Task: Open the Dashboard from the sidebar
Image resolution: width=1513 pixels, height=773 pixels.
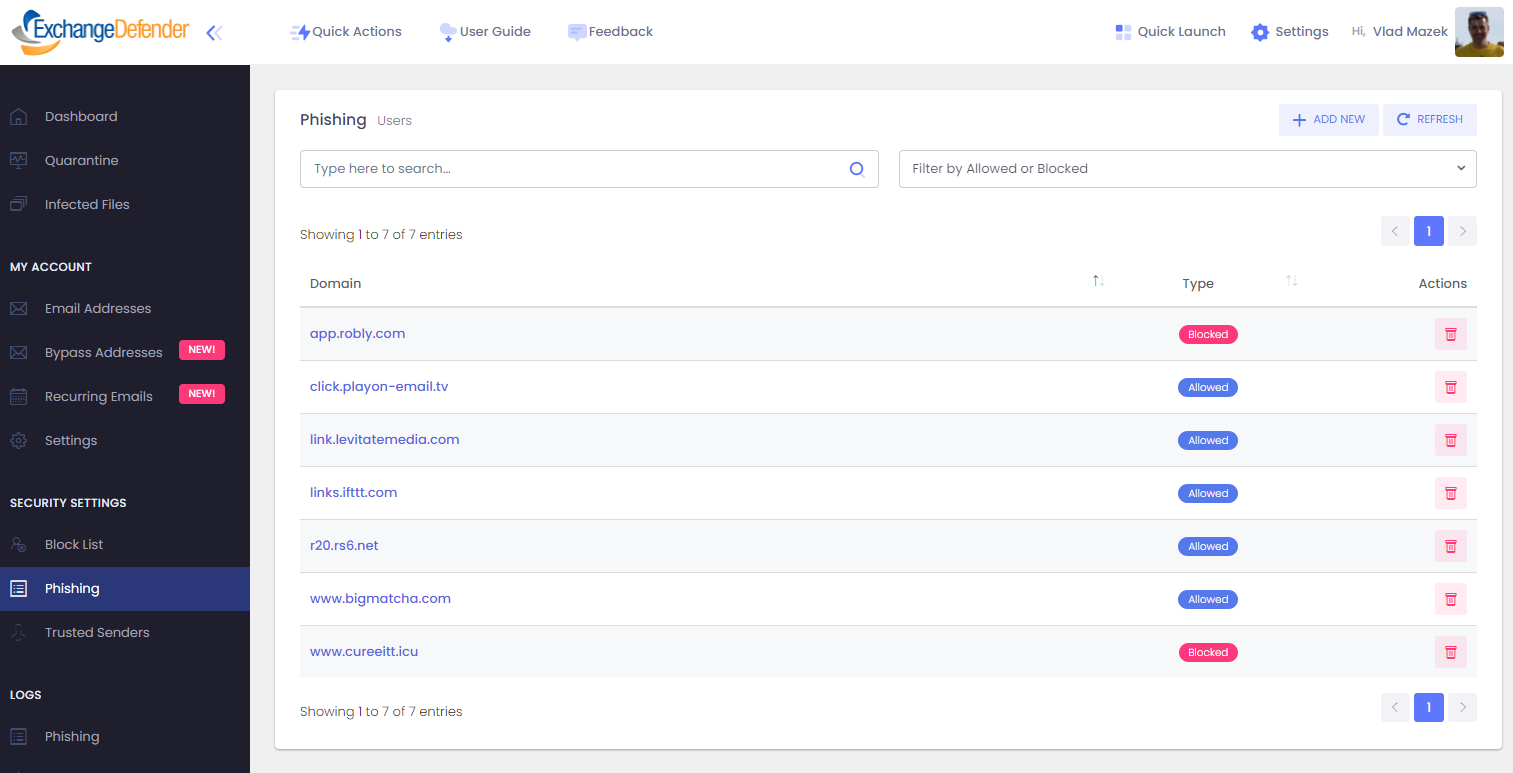Action: (81, 116)
